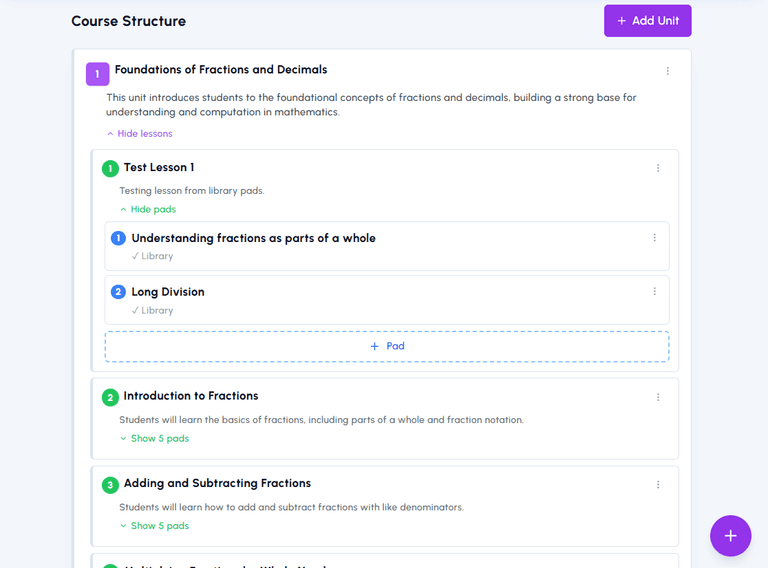Click green badge 3 for Adding and Subtracting

(x=110, y=485)
